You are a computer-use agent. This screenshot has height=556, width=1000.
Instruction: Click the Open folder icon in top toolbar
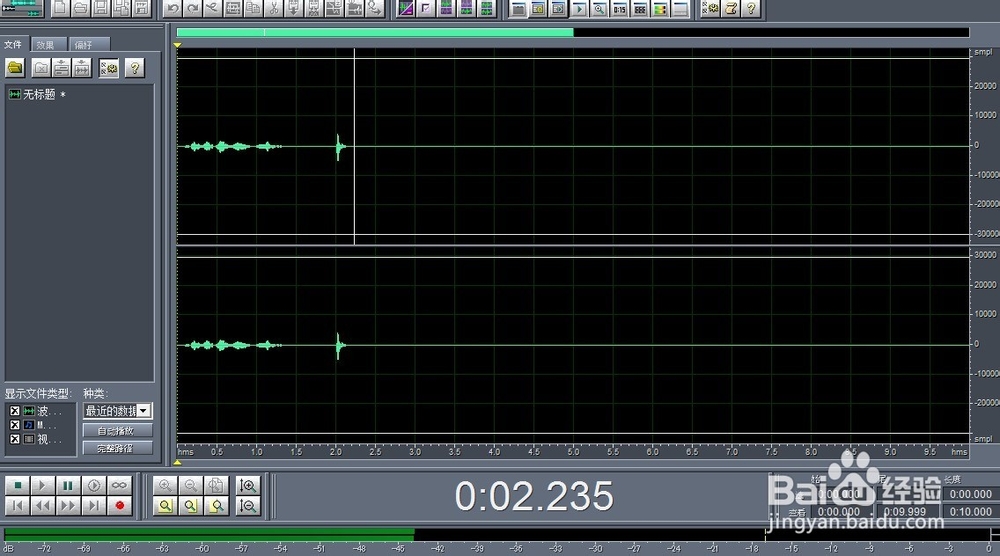click(80, 8)
